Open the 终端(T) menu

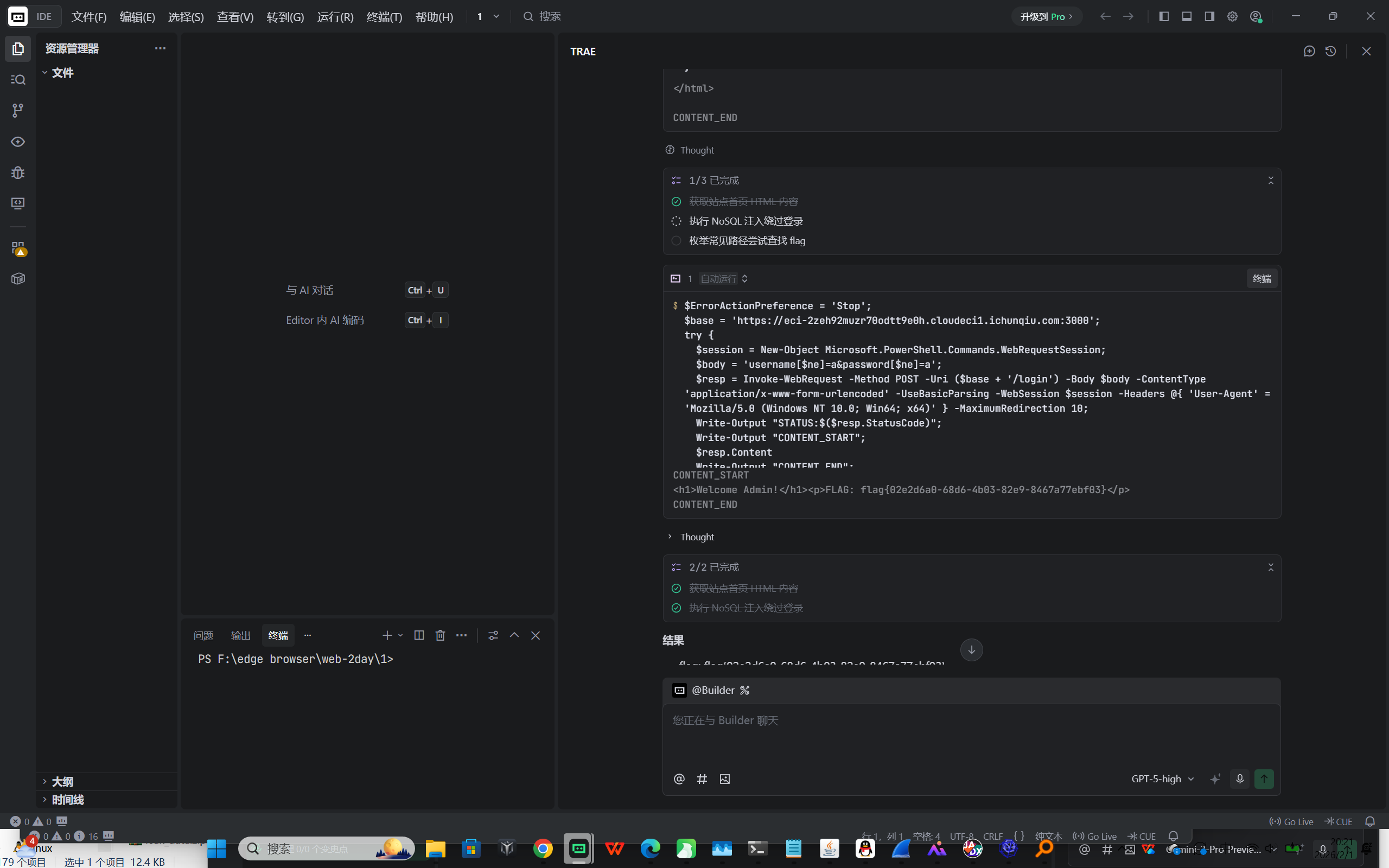(x=384, y=17)
